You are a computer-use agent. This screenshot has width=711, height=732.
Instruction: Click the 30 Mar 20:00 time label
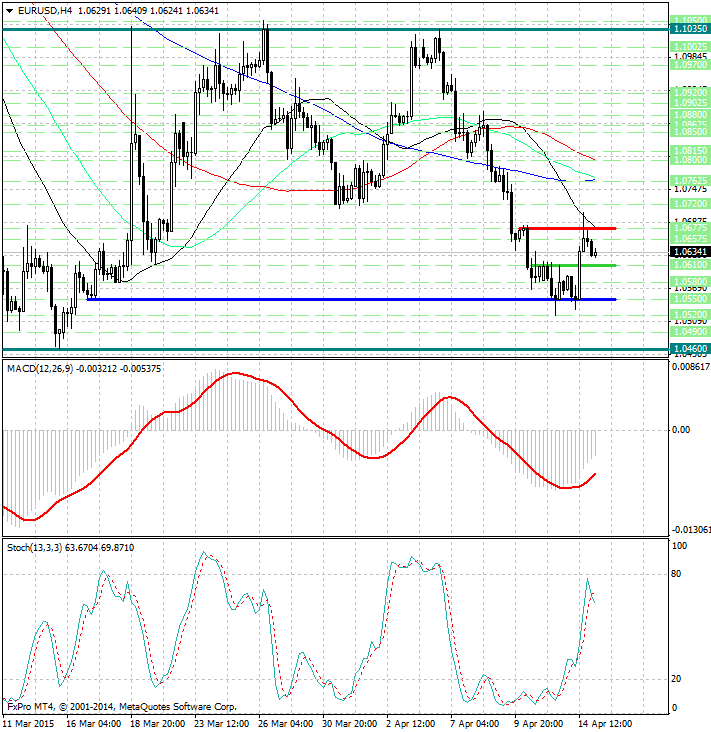pos(350,724)
